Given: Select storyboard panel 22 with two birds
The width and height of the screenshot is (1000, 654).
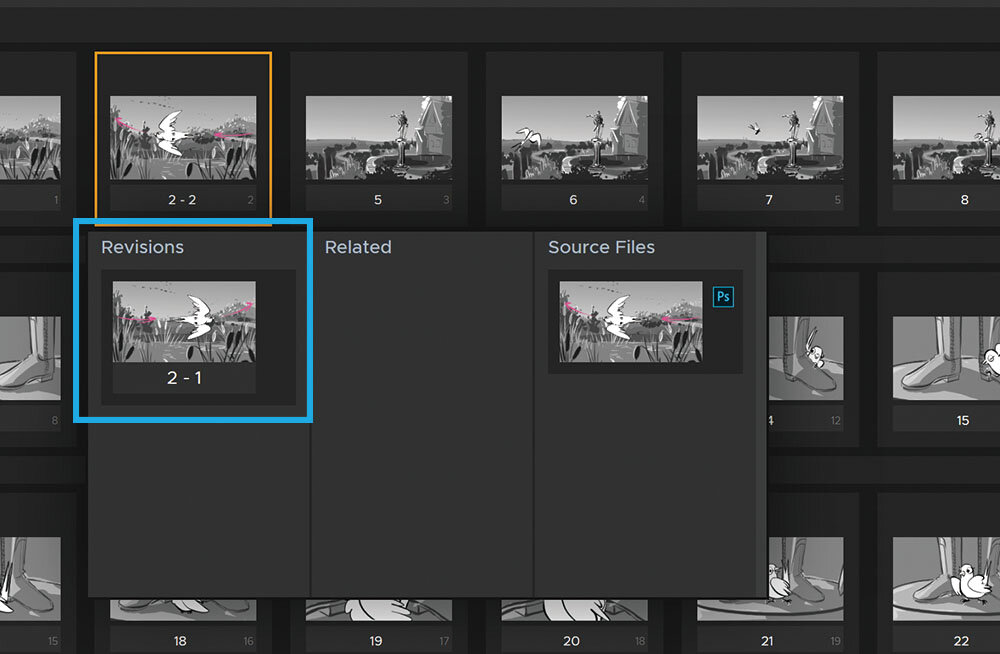Looking at the screenshot, I should coord(946,579).
